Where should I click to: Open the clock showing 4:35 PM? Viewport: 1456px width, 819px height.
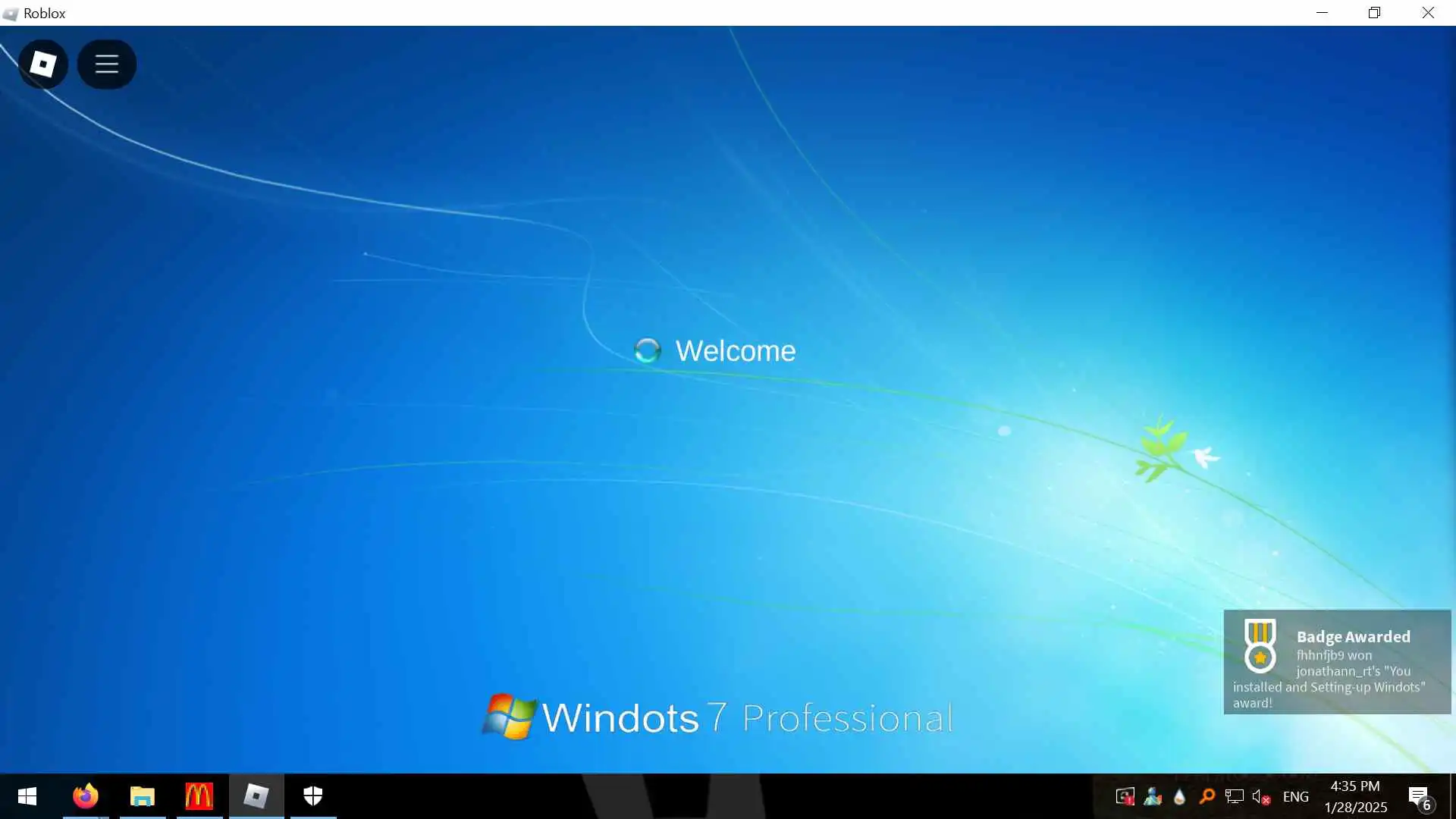point(1355,796)
